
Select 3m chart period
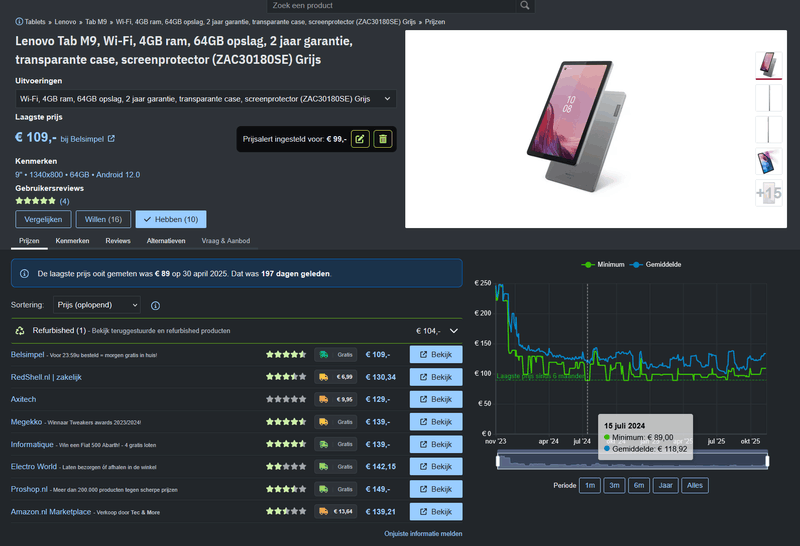coord(614,485)
